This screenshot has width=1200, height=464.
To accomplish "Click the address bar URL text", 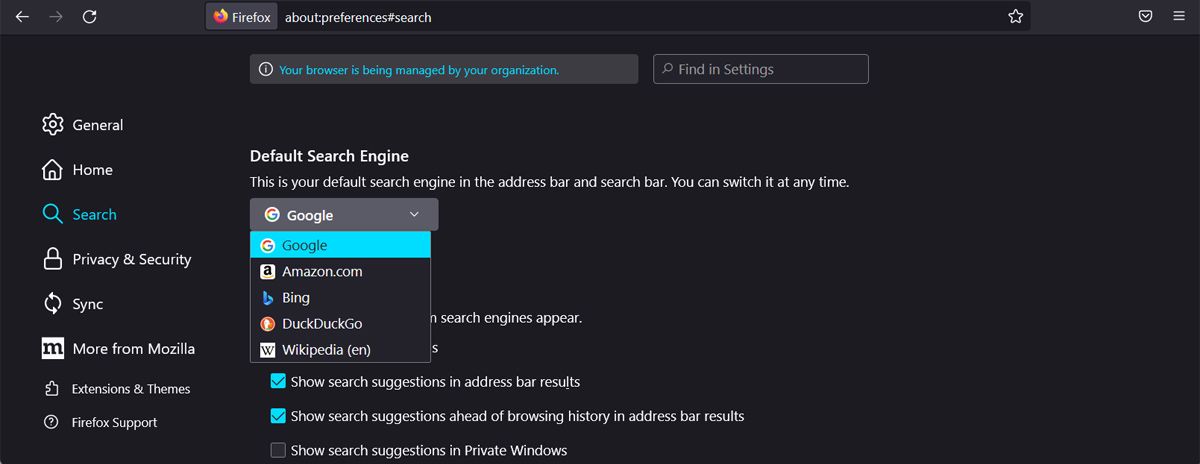I will click(358, 17).
